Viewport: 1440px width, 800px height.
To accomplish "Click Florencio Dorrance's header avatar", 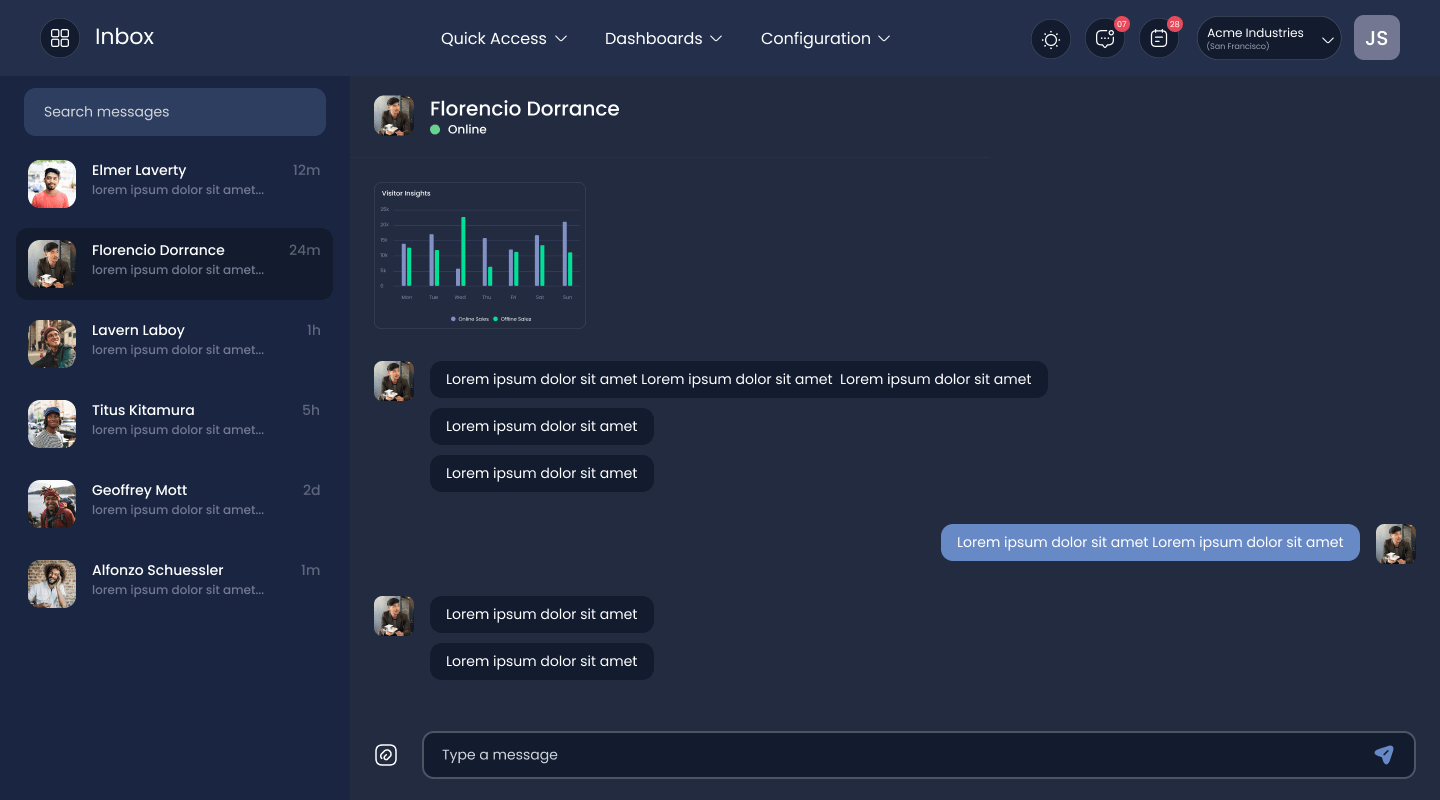I will pyautogui.click(x=394, y=116).
